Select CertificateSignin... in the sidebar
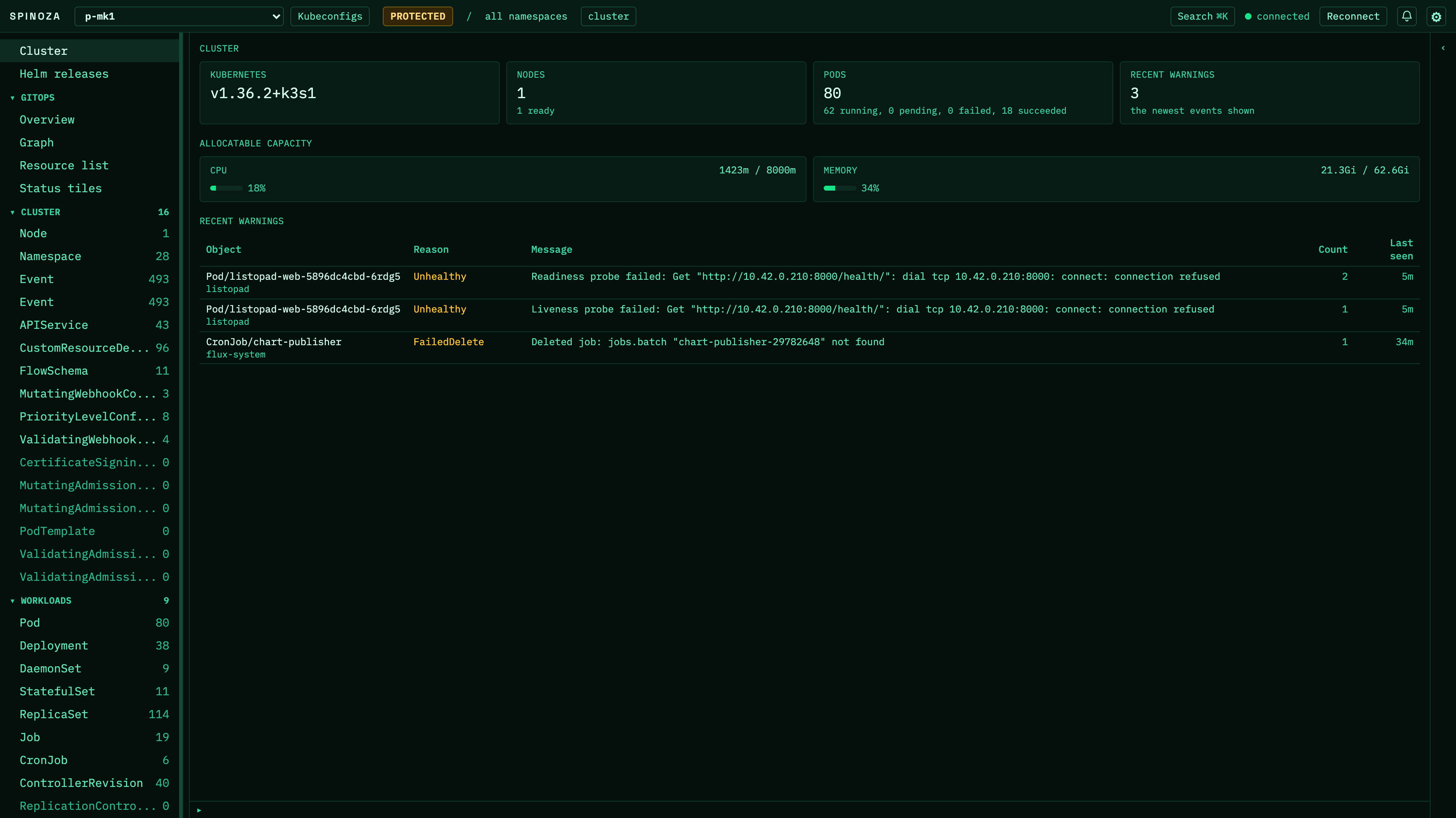The width and height of the screenshot is (1456, 818). click(89, 463)
